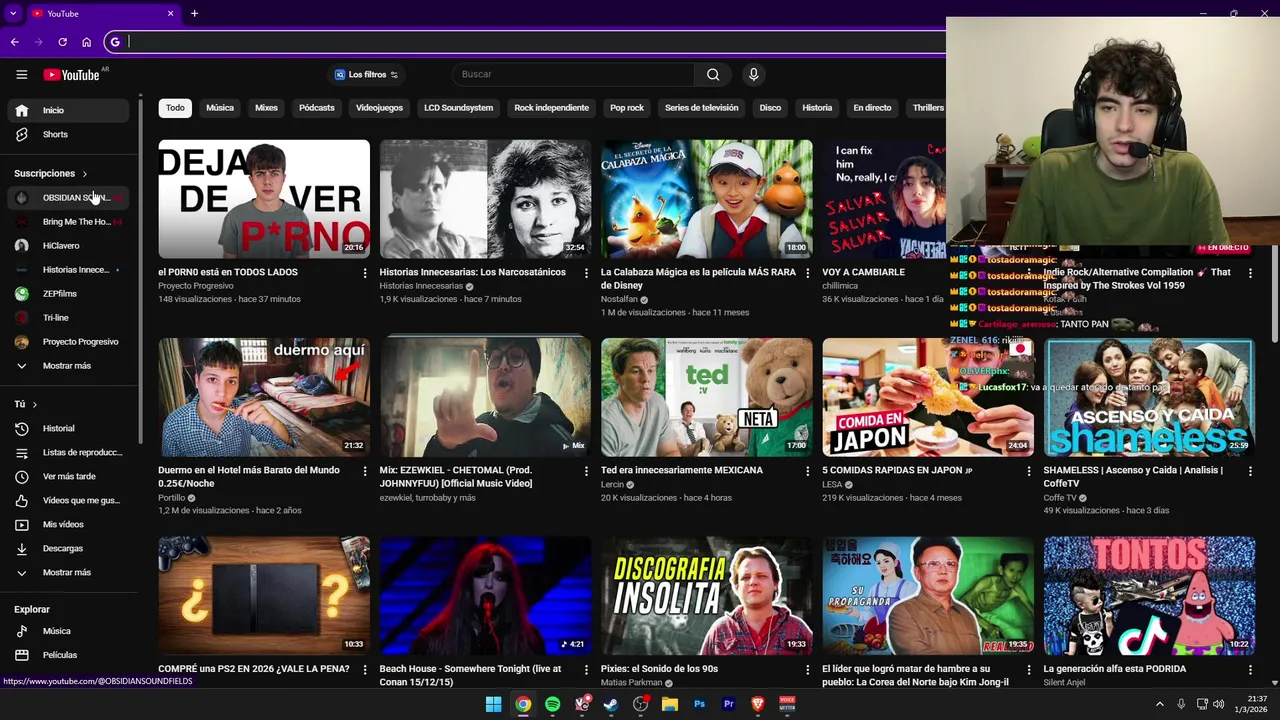Click the browser home button
Image resolution: width=1280 pixels, height=720 pixels.
tap(86, 42)
